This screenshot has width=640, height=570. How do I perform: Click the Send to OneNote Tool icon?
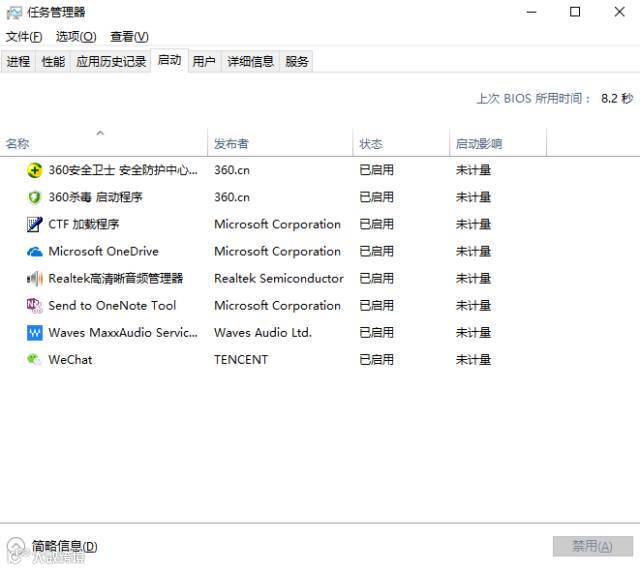coord(34,306)
